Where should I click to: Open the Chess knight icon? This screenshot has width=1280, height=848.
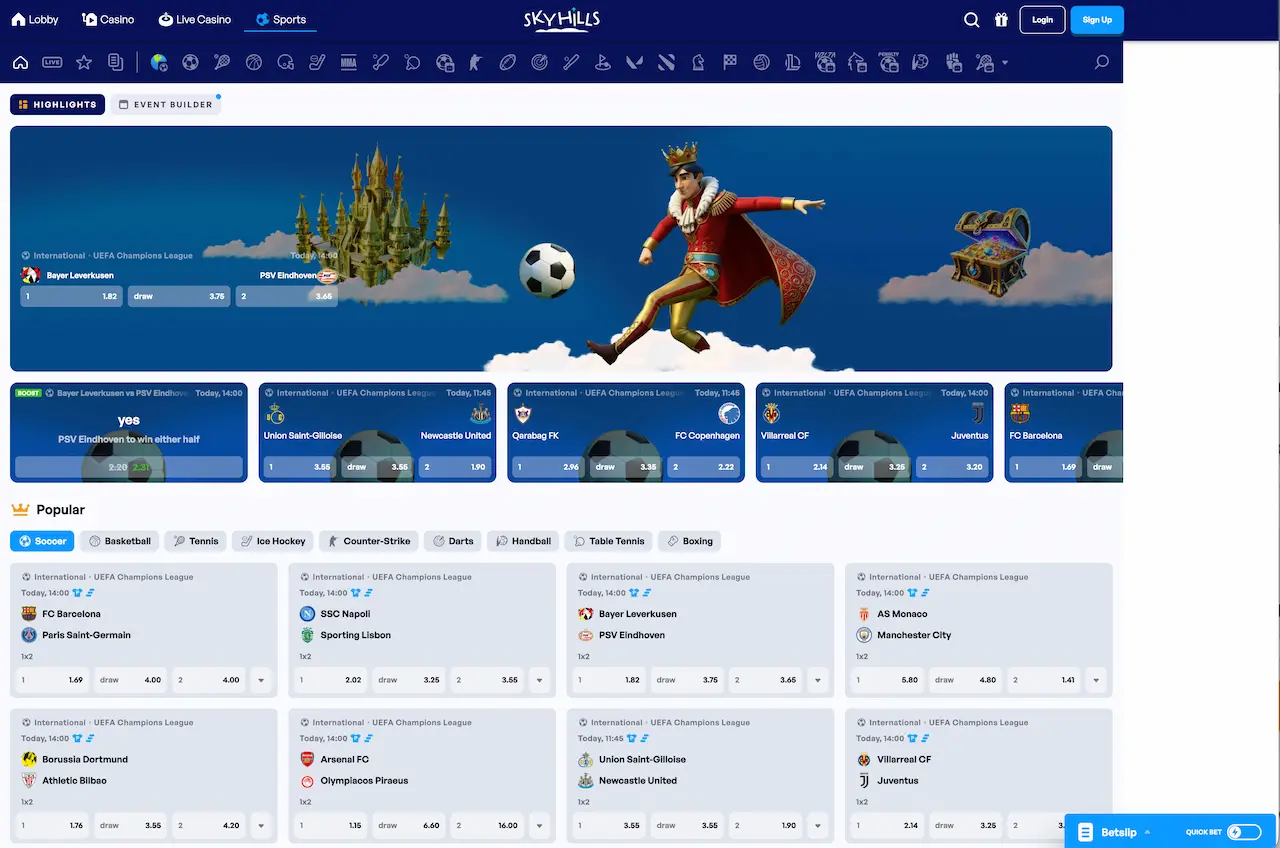click(x=698, y=62)
